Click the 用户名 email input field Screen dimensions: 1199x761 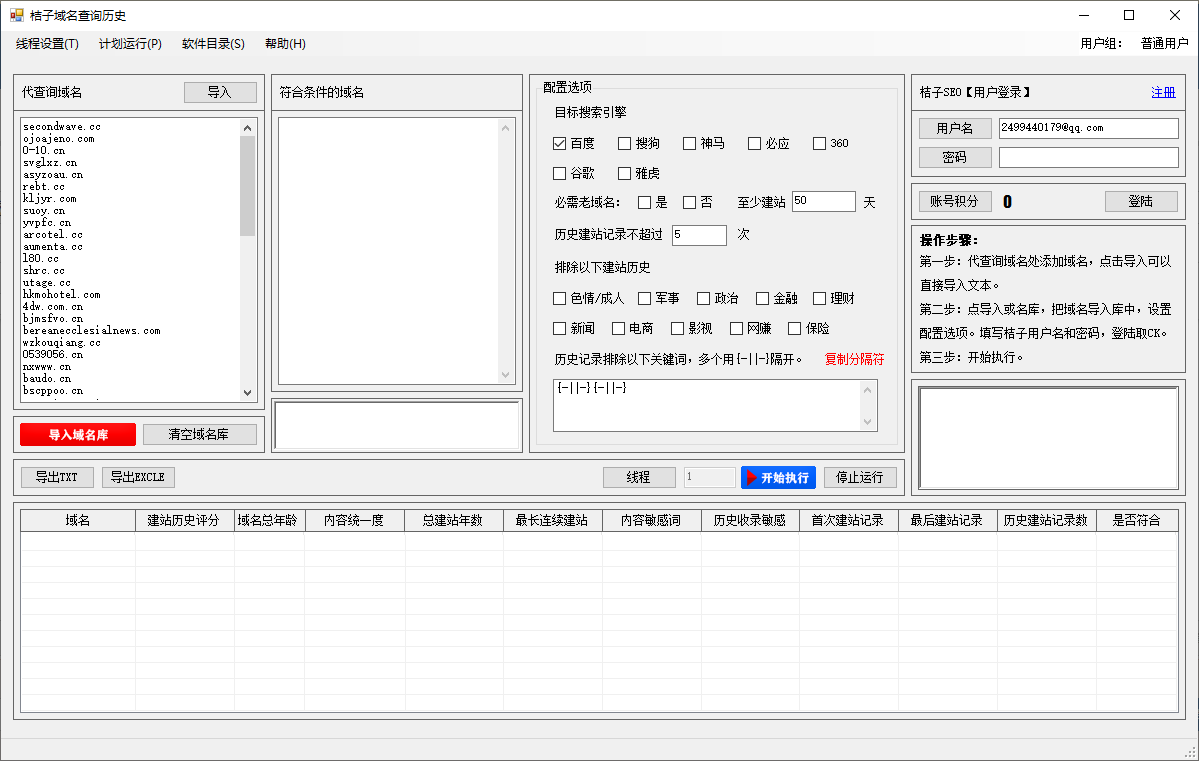pyautogui.click(x=1088, y=128)
